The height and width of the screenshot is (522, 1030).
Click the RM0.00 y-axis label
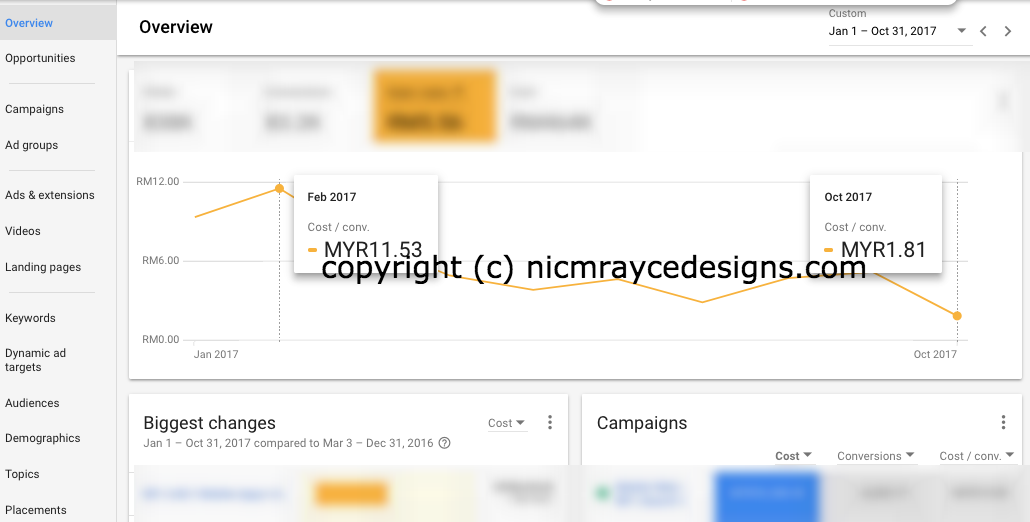(160, 339)
